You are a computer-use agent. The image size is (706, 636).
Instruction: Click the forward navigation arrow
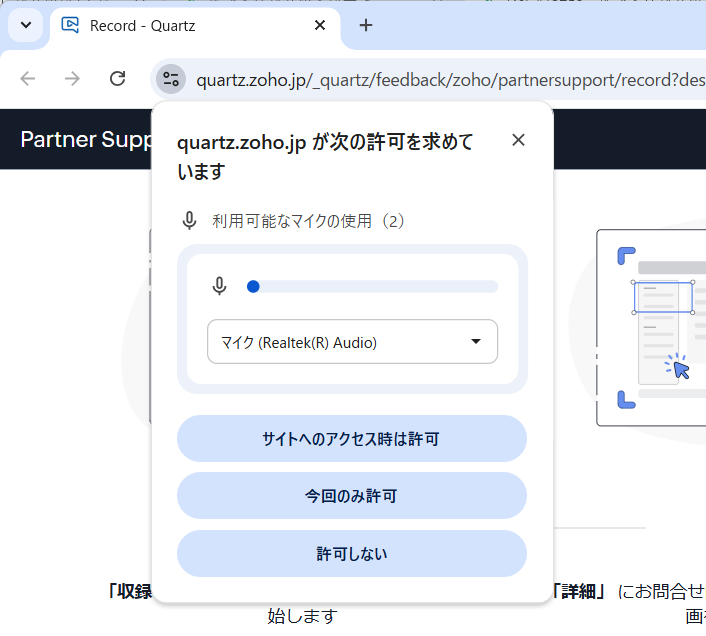pos(72,79)
